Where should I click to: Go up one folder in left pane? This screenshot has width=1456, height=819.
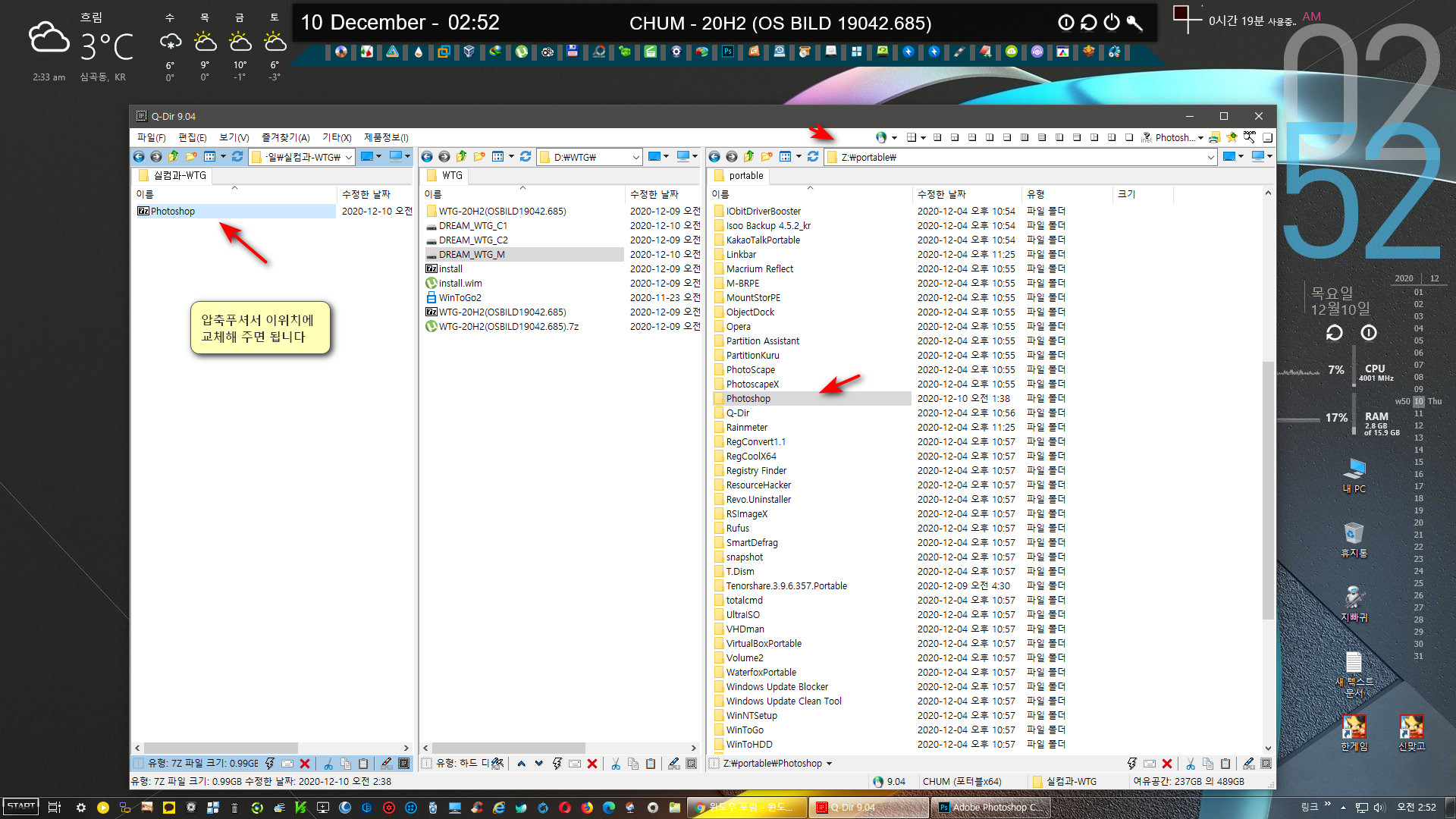pos(173,157)
